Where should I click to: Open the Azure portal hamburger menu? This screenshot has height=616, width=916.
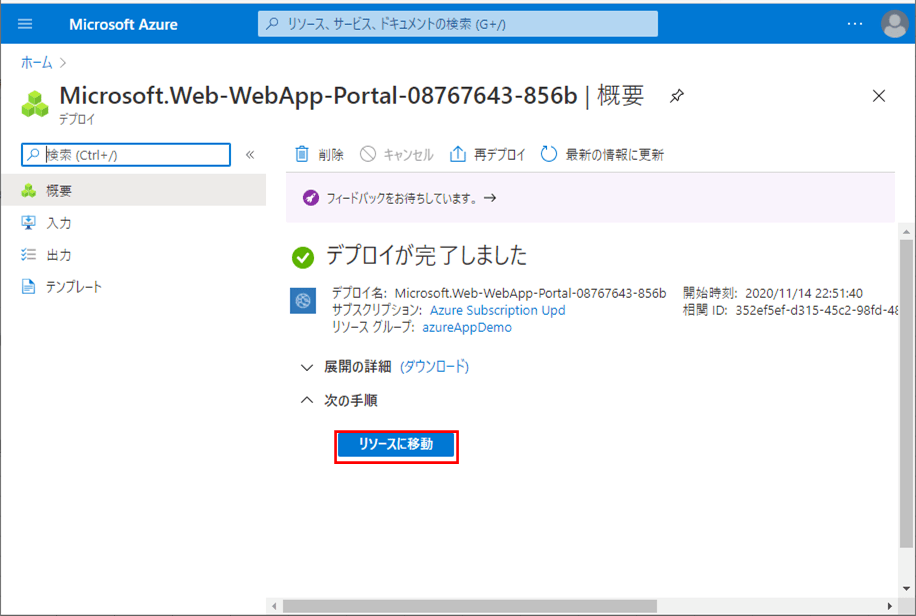point(25,24)
